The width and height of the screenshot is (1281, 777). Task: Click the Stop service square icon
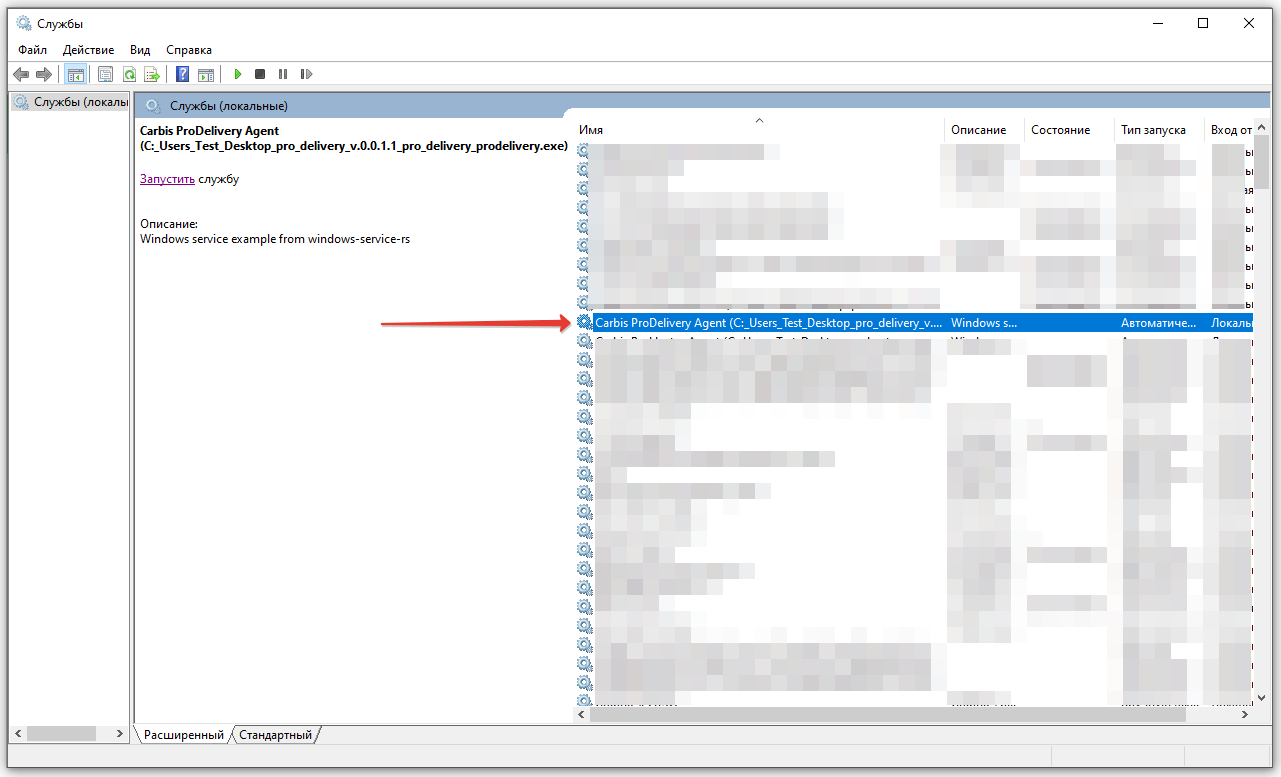click(260, 74)
